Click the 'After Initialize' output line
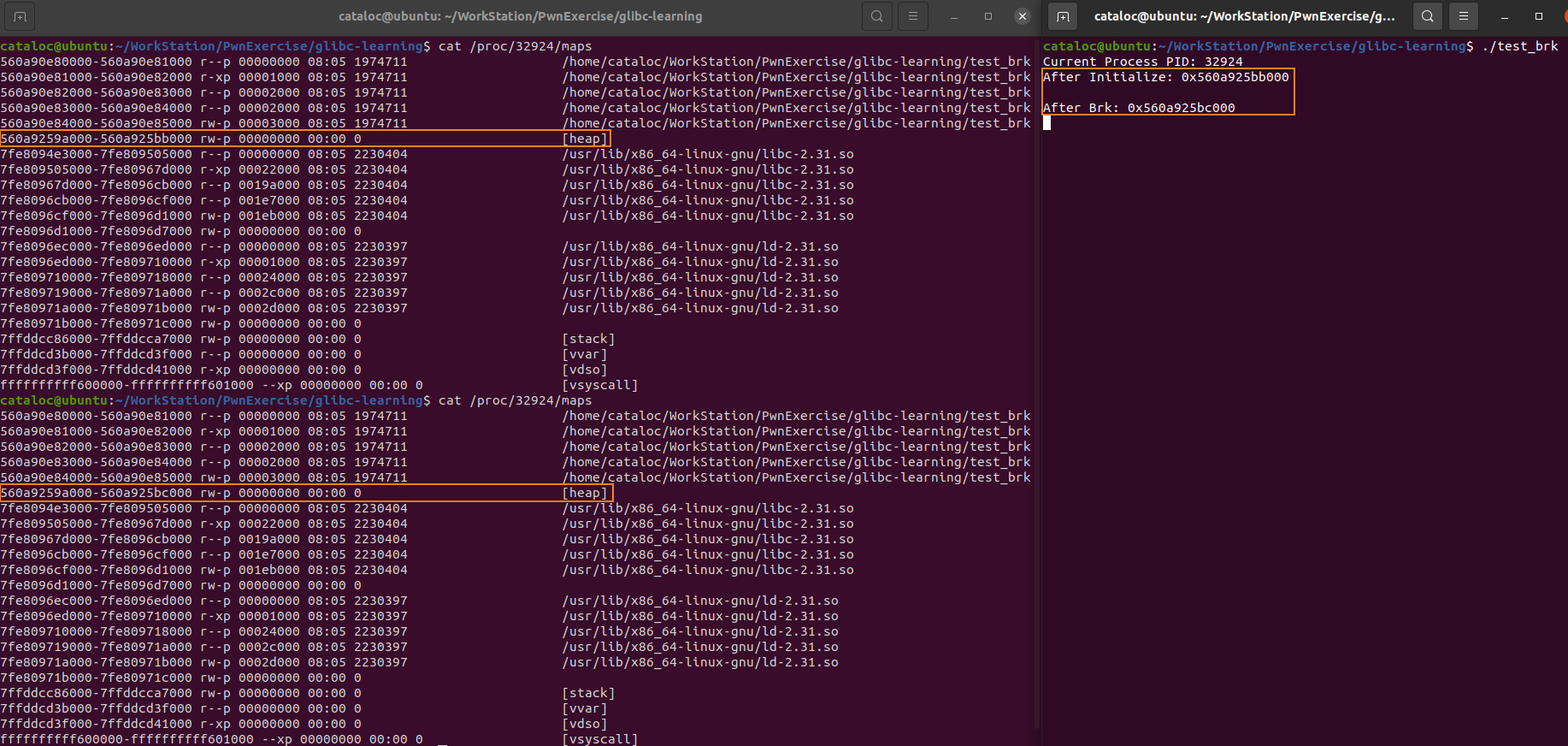The image size is (1568, 746). point(1165,77)
